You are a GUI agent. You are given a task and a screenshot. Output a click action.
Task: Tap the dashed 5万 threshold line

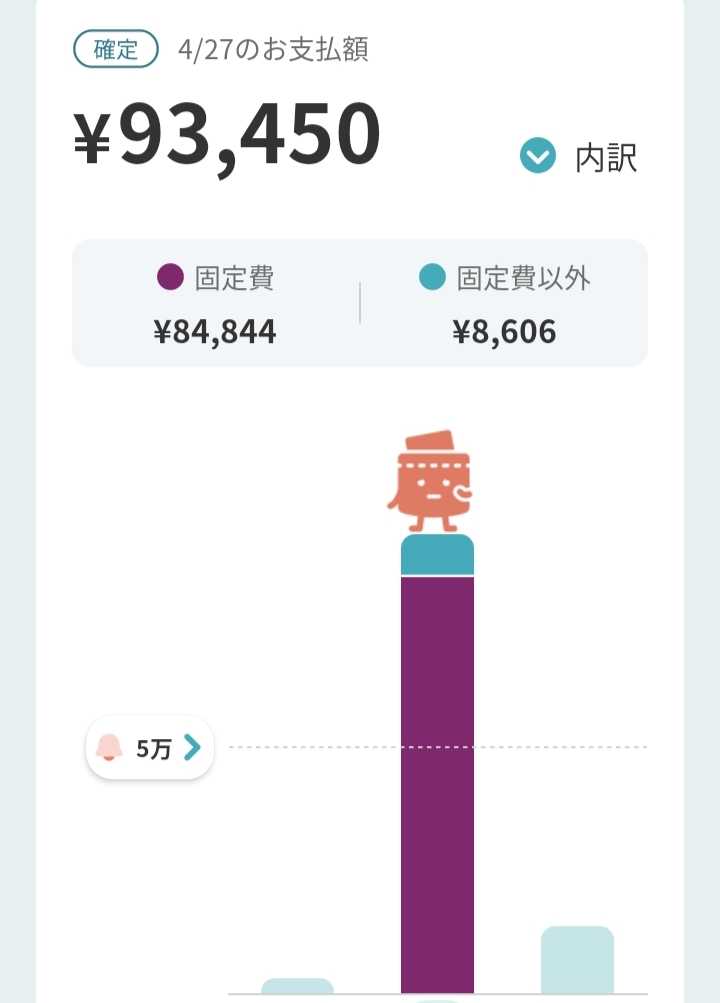[x=438, y=746]
